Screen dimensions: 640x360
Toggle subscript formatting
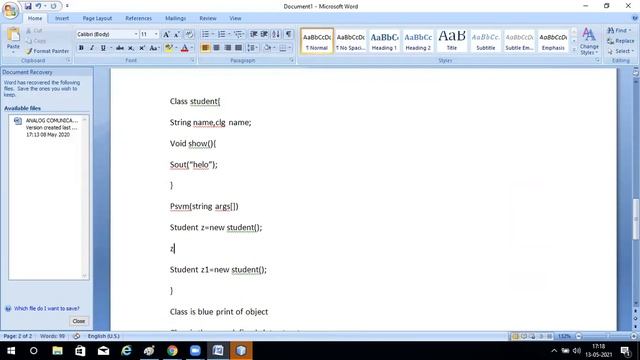131,48
